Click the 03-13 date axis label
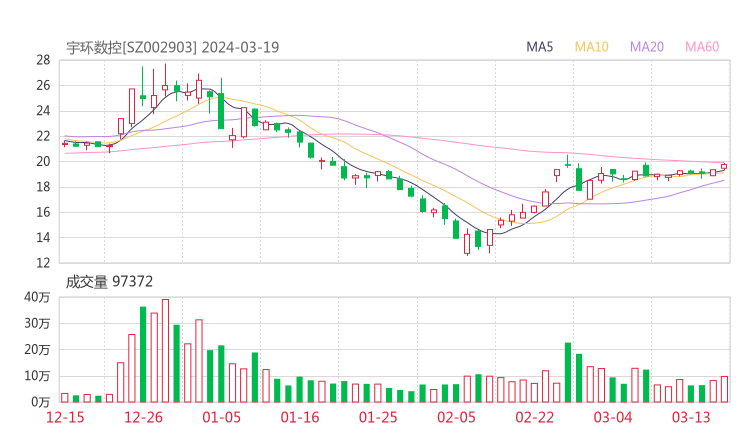 (691, 417)
